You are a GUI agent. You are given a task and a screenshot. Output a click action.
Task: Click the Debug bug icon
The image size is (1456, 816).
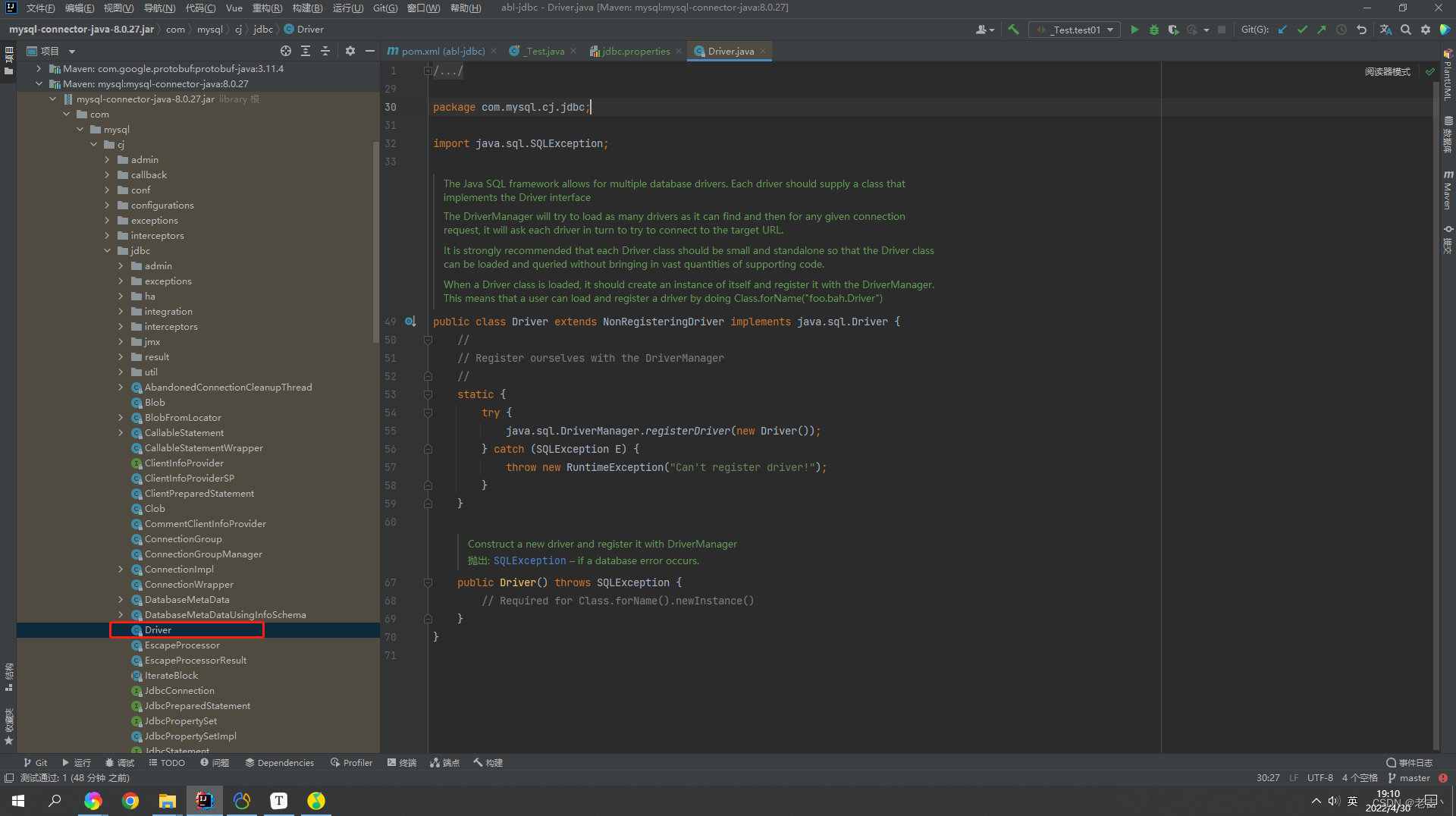click(x=1154, y=30)
